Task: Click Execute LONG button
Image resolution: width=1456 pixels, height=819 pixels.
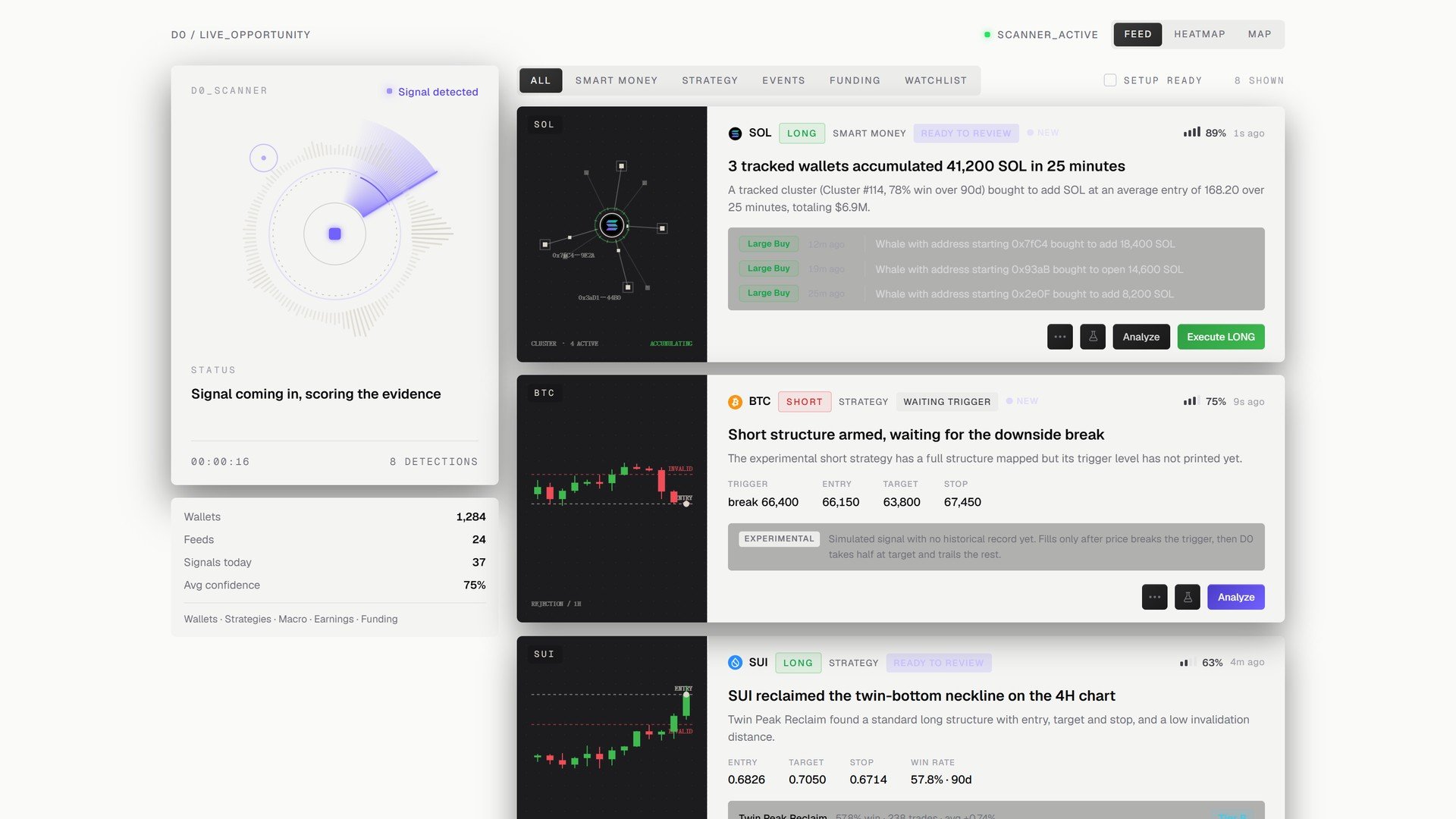Action: (1221, 337)
